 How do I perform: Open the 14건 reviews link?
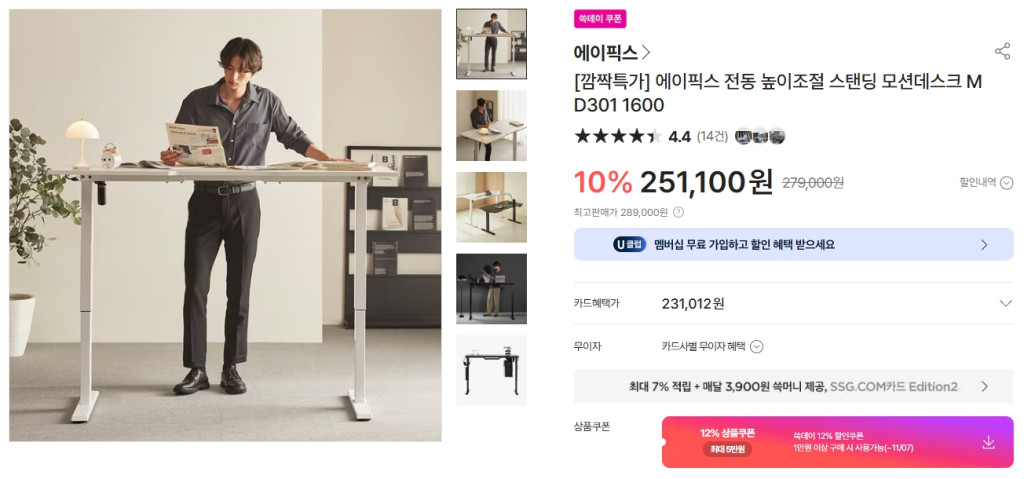pyautogui.click(x=712, y=137)
